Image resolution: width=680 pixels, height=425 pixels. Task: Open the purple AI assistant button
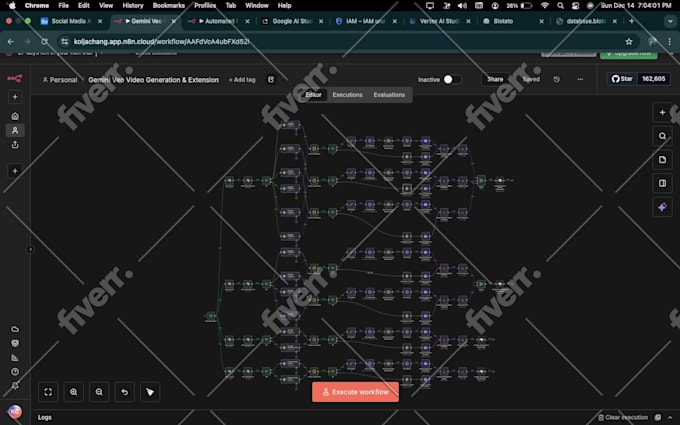[662, 207]
